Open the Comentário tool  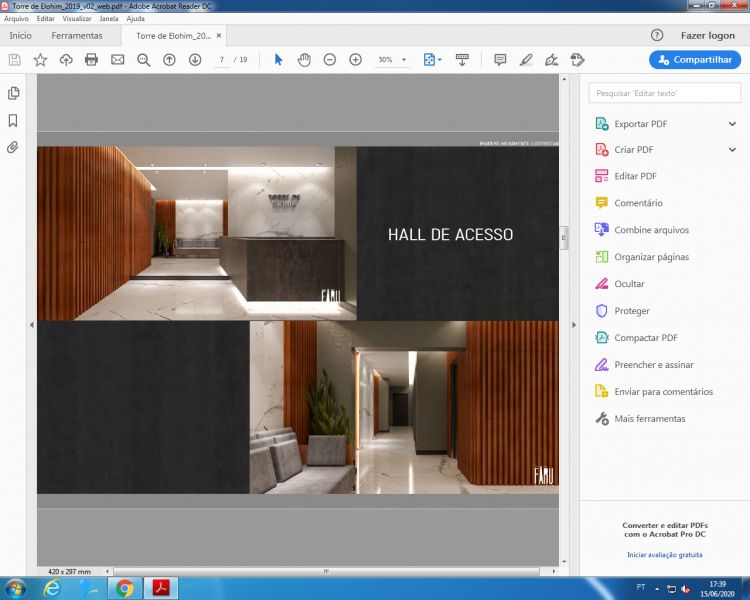pos(638,203)
